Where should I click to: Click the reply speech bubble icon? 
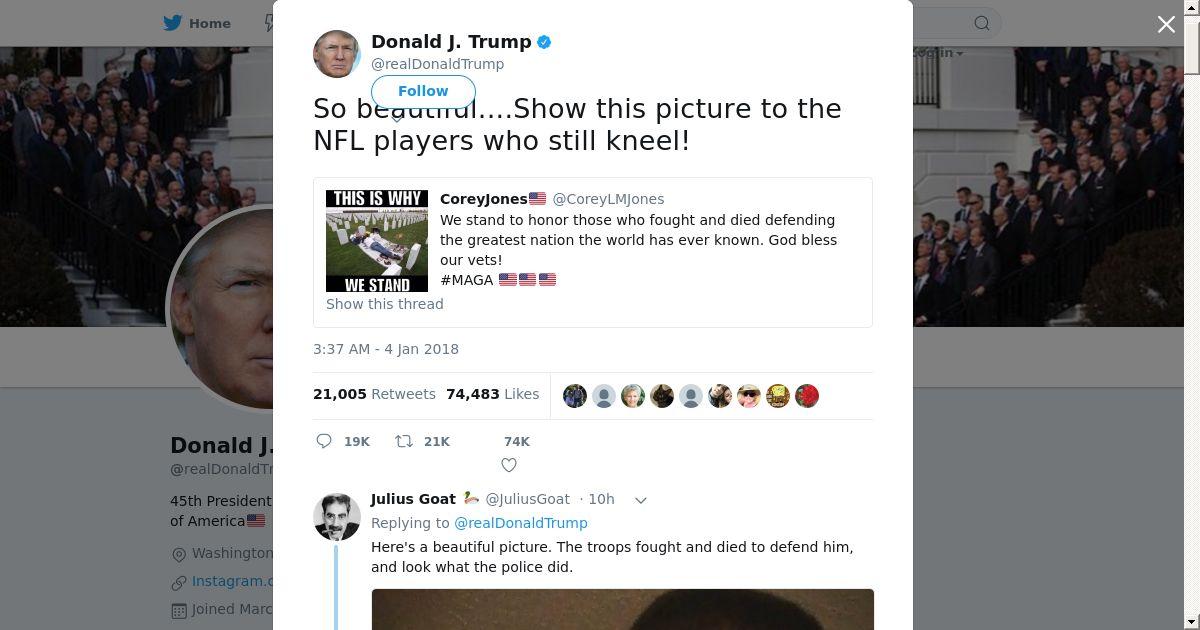point(324,441)
